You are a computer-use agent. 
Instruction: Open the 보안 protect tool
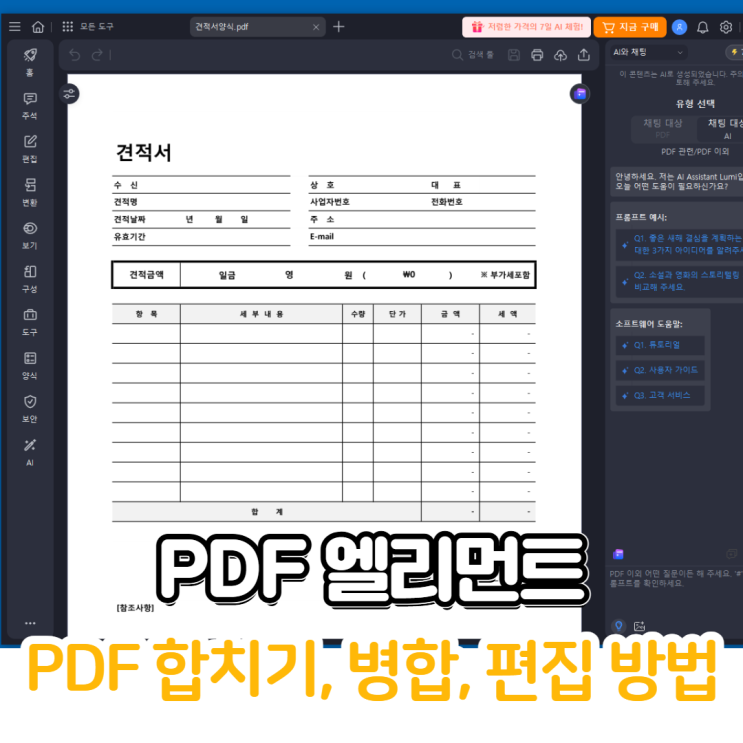[30, 409]
